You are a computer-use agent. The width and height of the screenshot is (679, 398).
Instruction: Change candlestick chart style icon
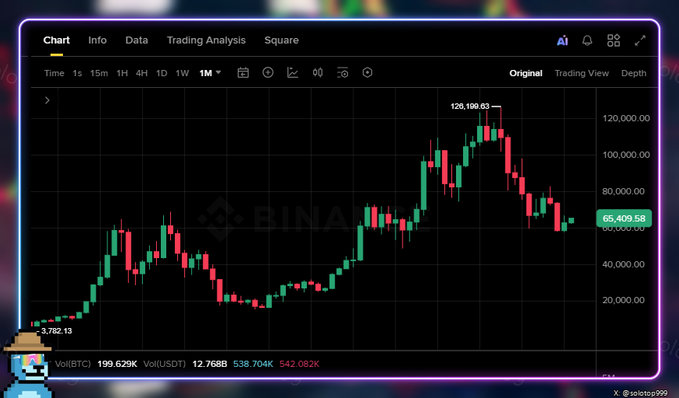tap(318, 73)
